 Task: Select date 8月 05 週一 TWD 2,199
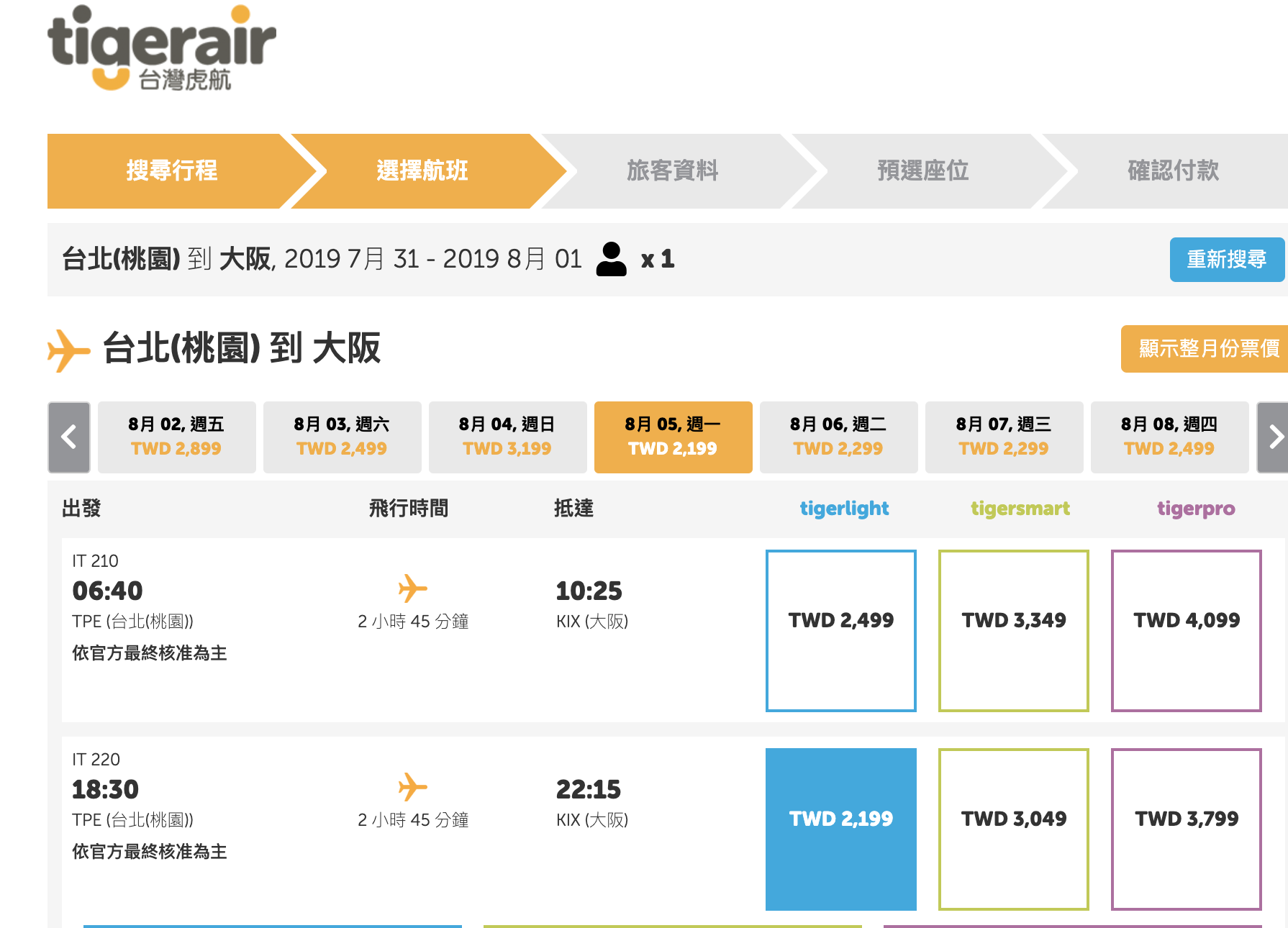point(674,437)
